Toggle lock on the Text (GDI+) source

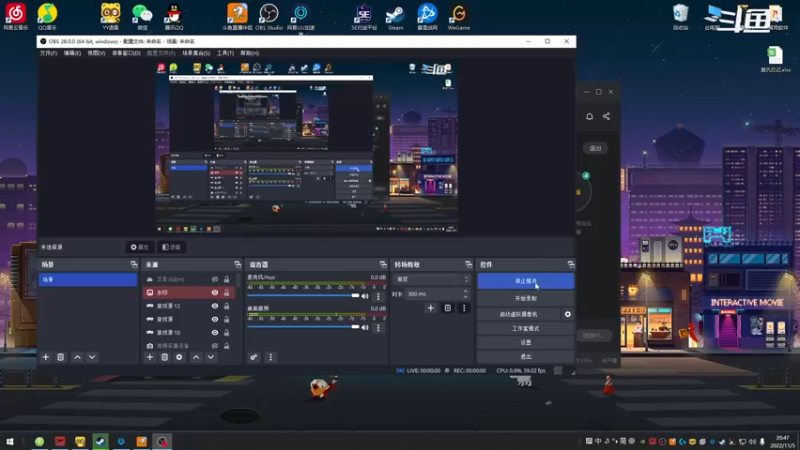click(227, 279)
